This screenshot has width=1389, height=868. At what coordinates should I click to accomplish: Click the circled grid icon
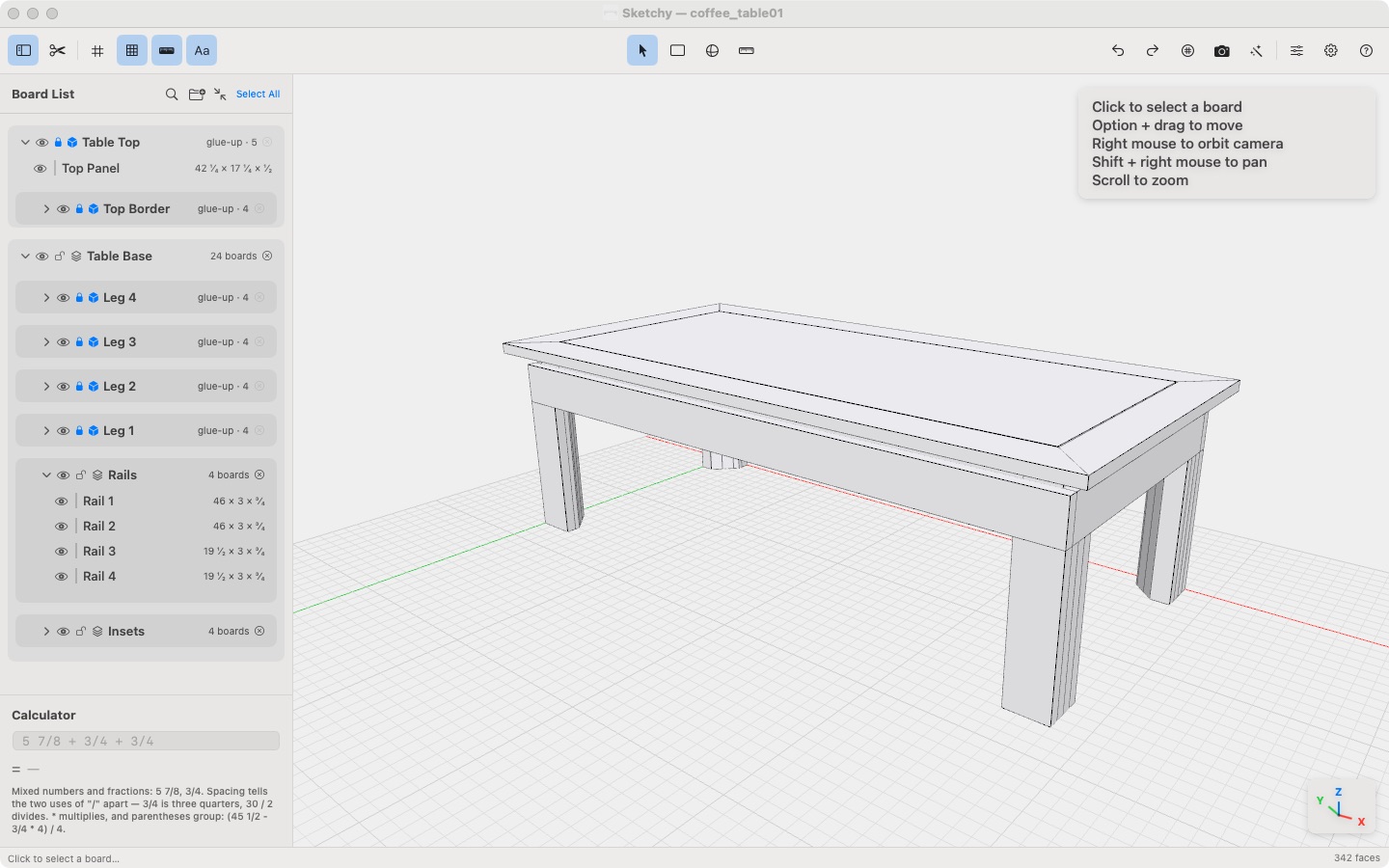1187,50
